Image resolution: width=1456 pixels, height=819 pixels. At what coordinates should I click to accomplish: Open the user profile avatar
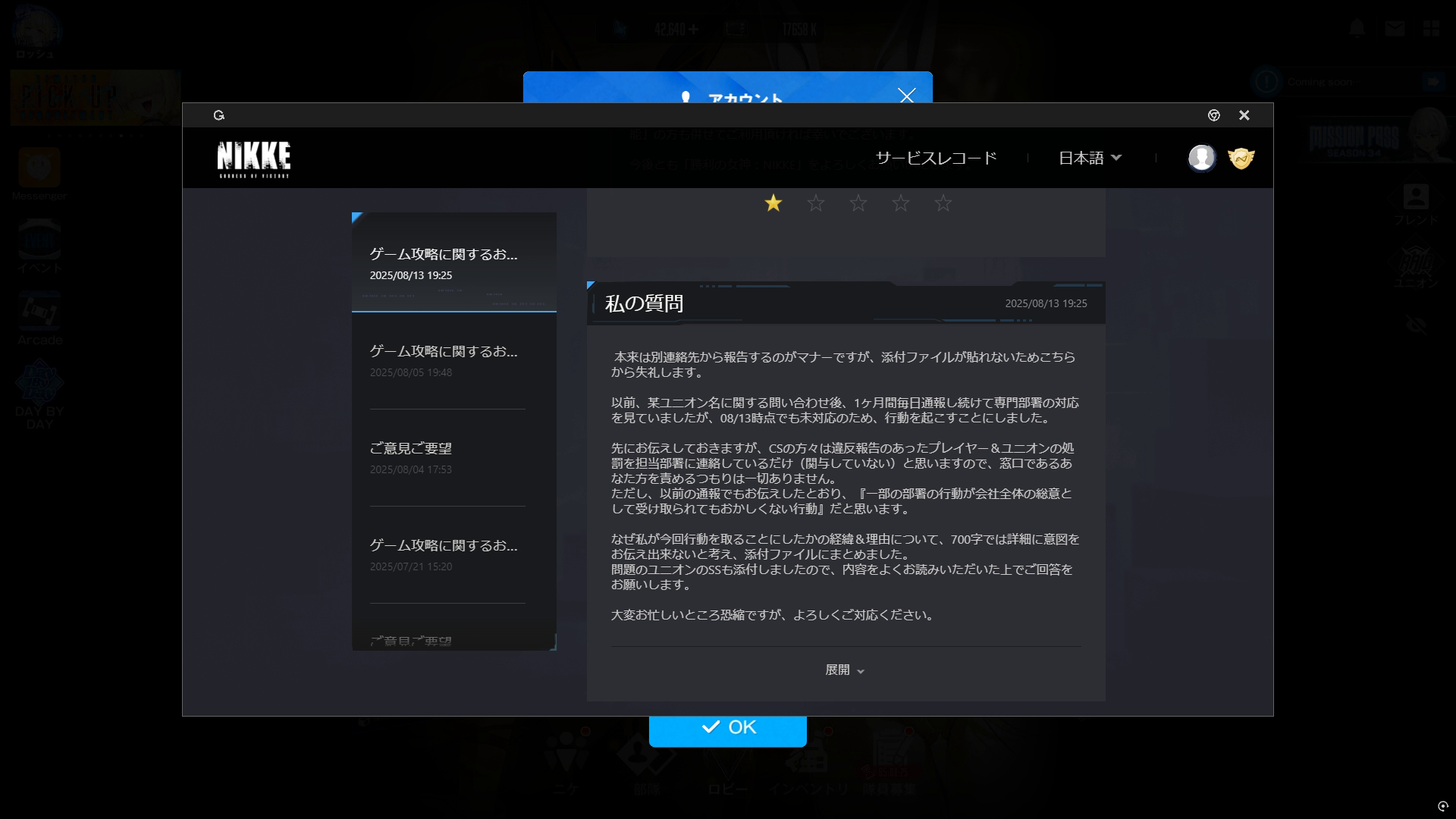tap(1201, 158)
